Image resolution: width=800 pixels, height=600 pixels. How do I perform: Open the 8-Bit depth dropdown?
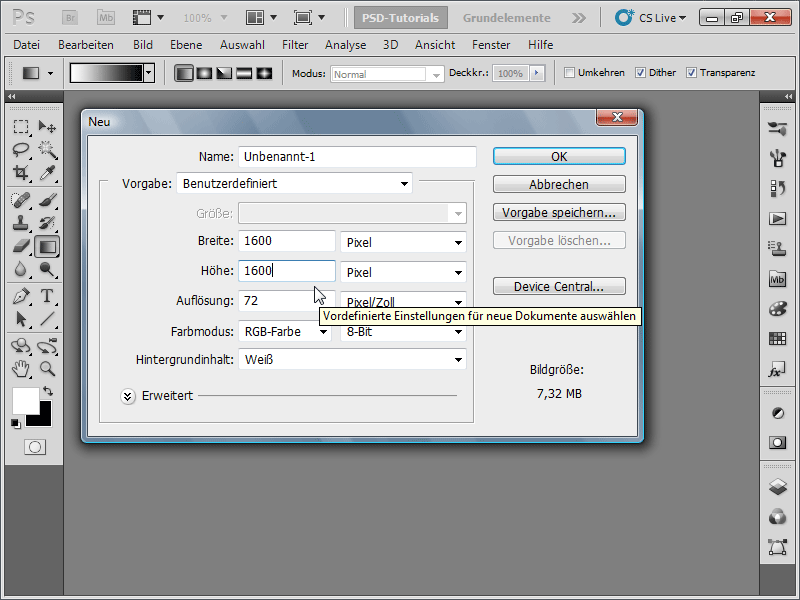coord(403,332)
